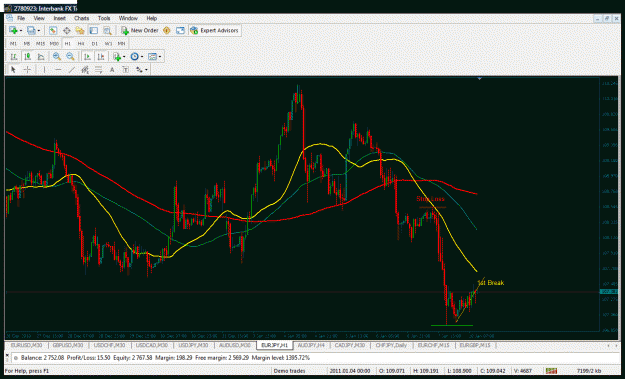The image size is (625, 379).
Task: Select the 1st Break label on chart
Action: (x=491, y=283)
